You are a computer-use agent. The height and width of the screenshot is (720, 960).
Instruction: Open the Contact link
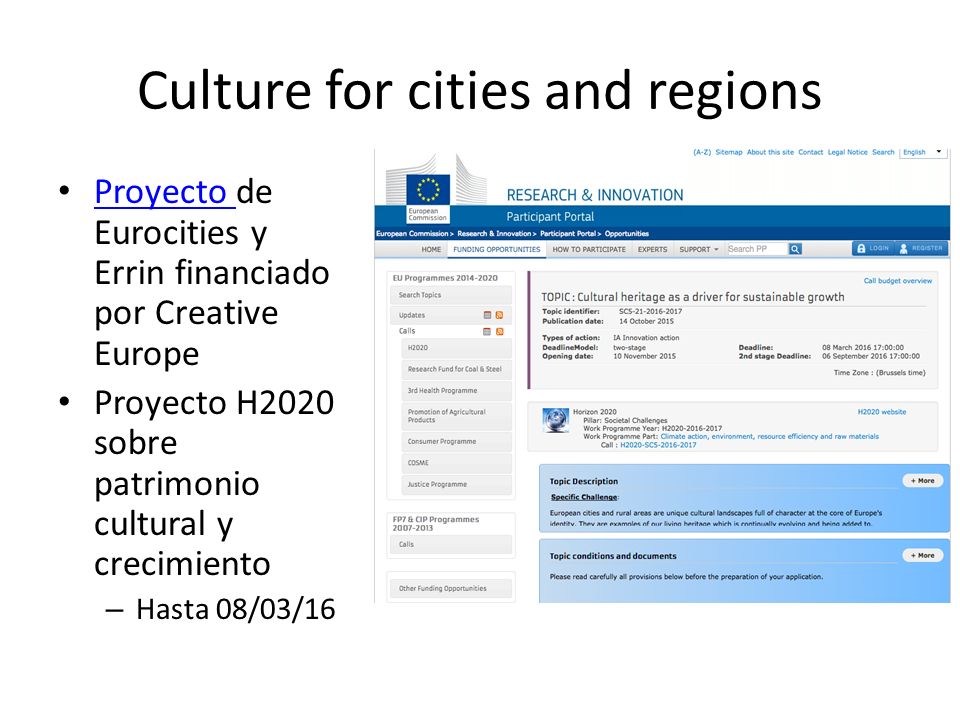(811, 152)
